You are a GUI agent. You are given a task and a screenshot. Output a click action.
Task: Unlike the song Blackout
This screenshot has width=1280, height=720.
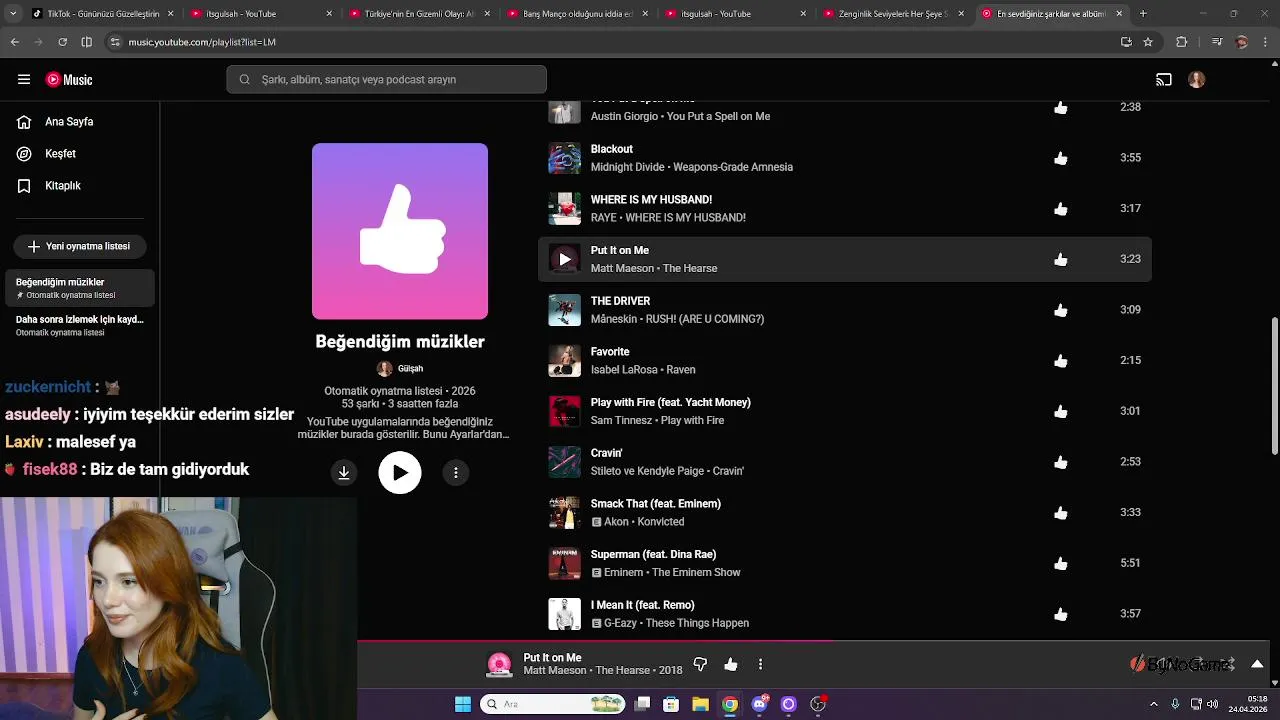1061,158
